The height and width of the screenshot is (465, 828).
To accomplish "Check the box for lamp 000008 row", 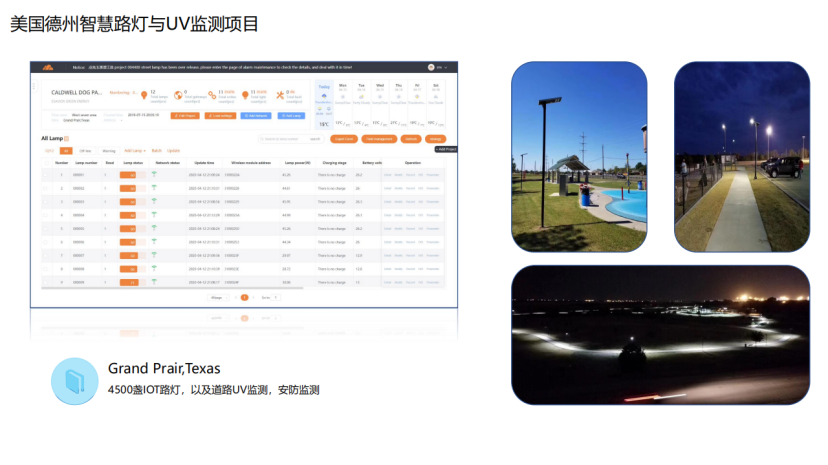I will coord(45,269).
